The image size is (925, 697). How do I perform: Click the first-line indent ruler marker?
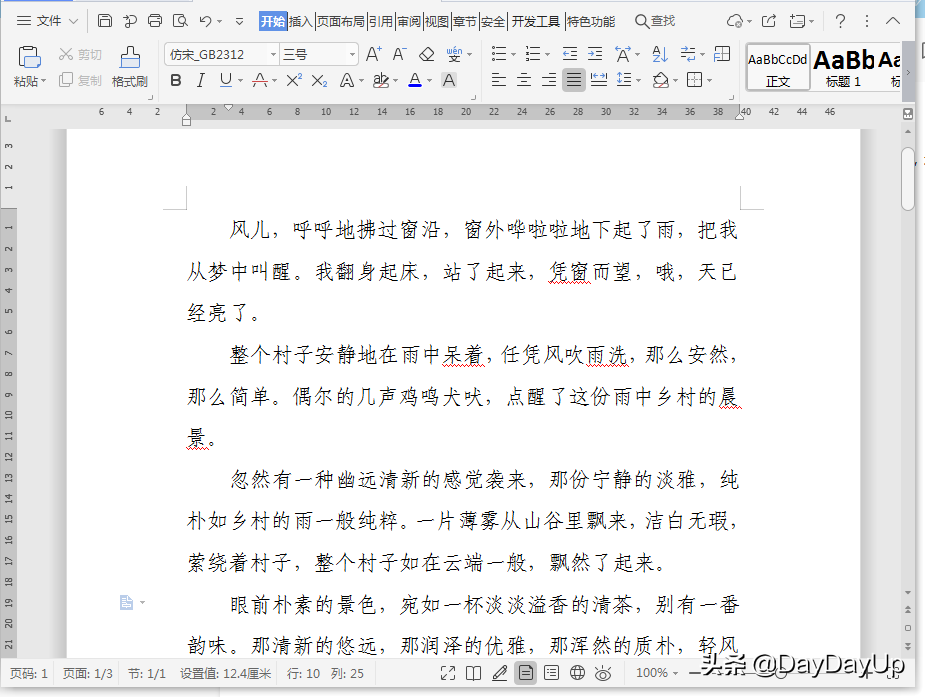point(228,107)
